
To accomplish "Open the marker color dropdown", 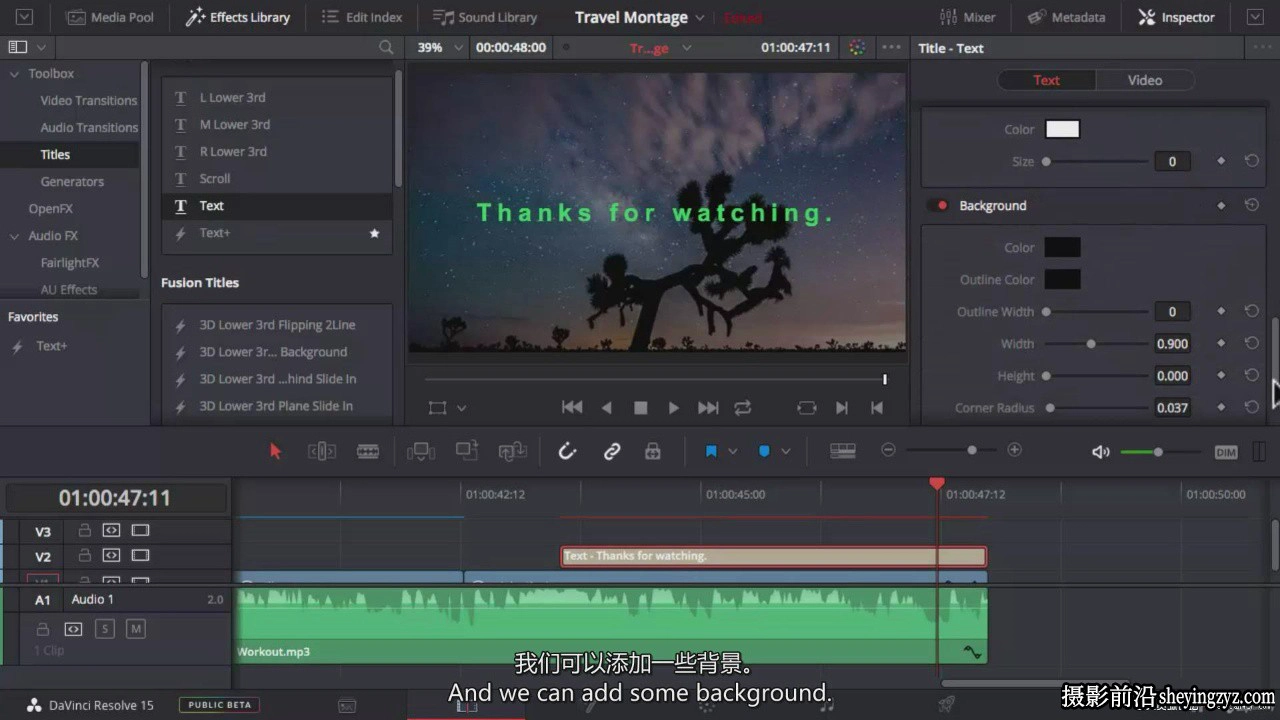I will (x=786, y=452).
